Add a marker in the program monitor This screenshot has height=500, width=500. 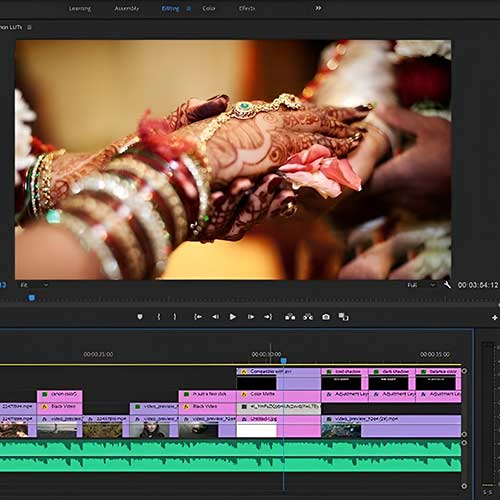[x=140, y=317]
